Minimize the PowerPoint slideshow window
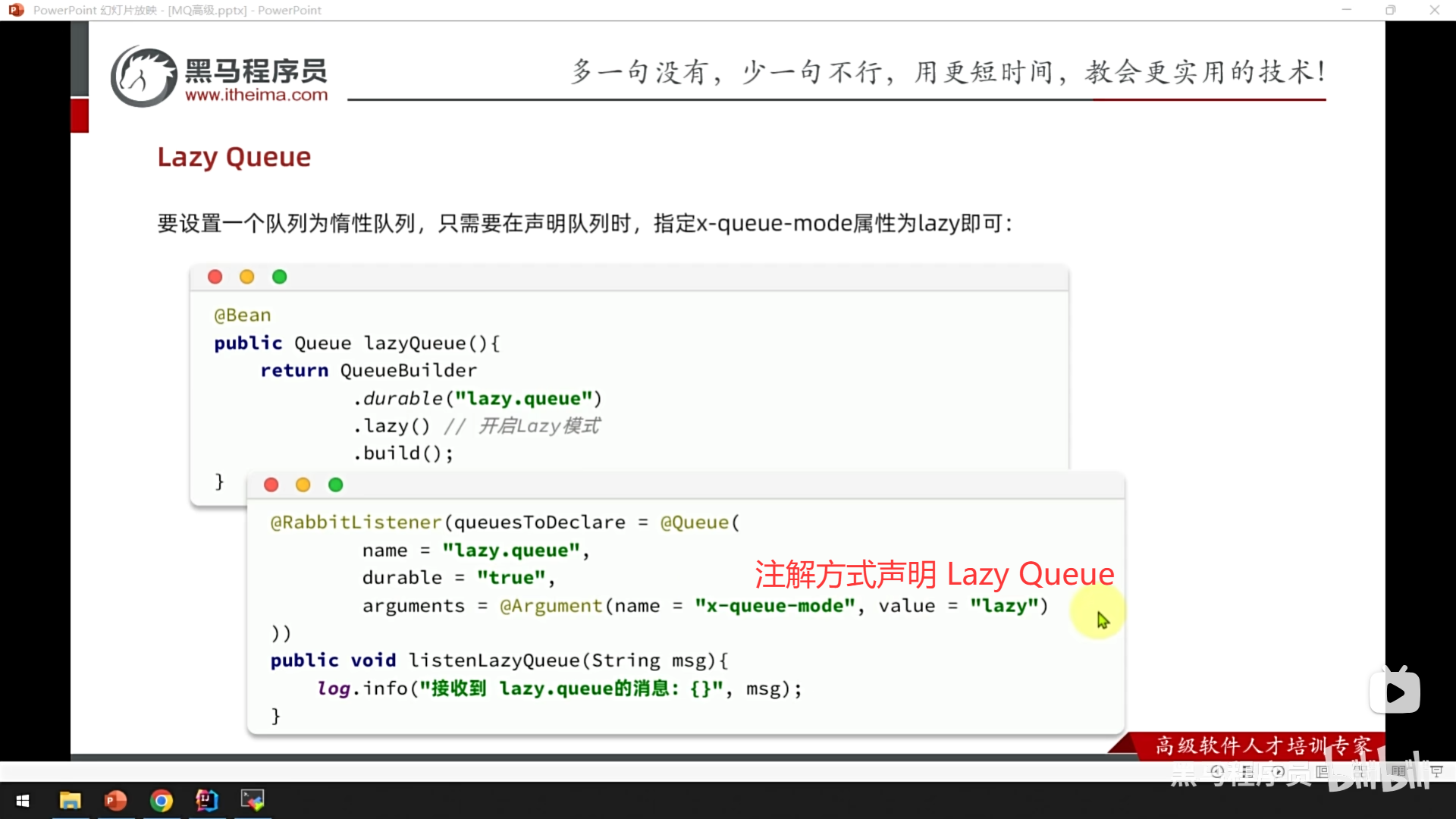 [1346, 10]
